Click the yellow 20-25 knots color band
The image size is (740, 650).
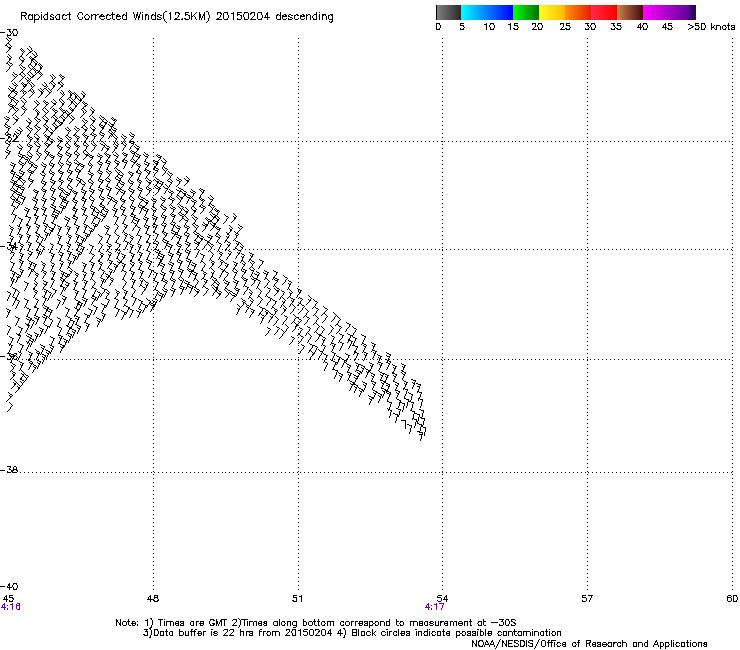point(552,12)
